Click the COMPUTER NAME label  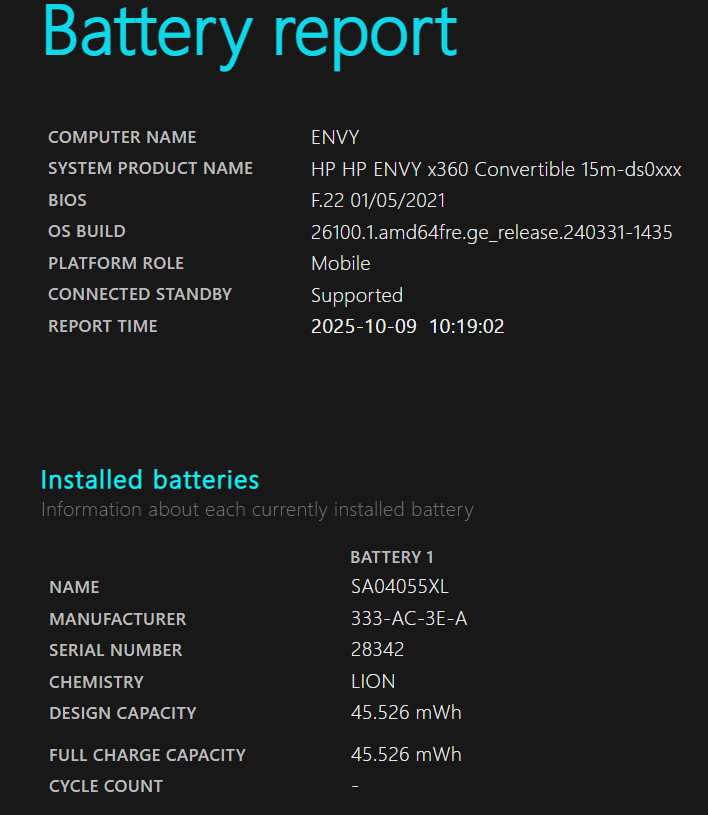pyautogui.click(x=122, y=137)
